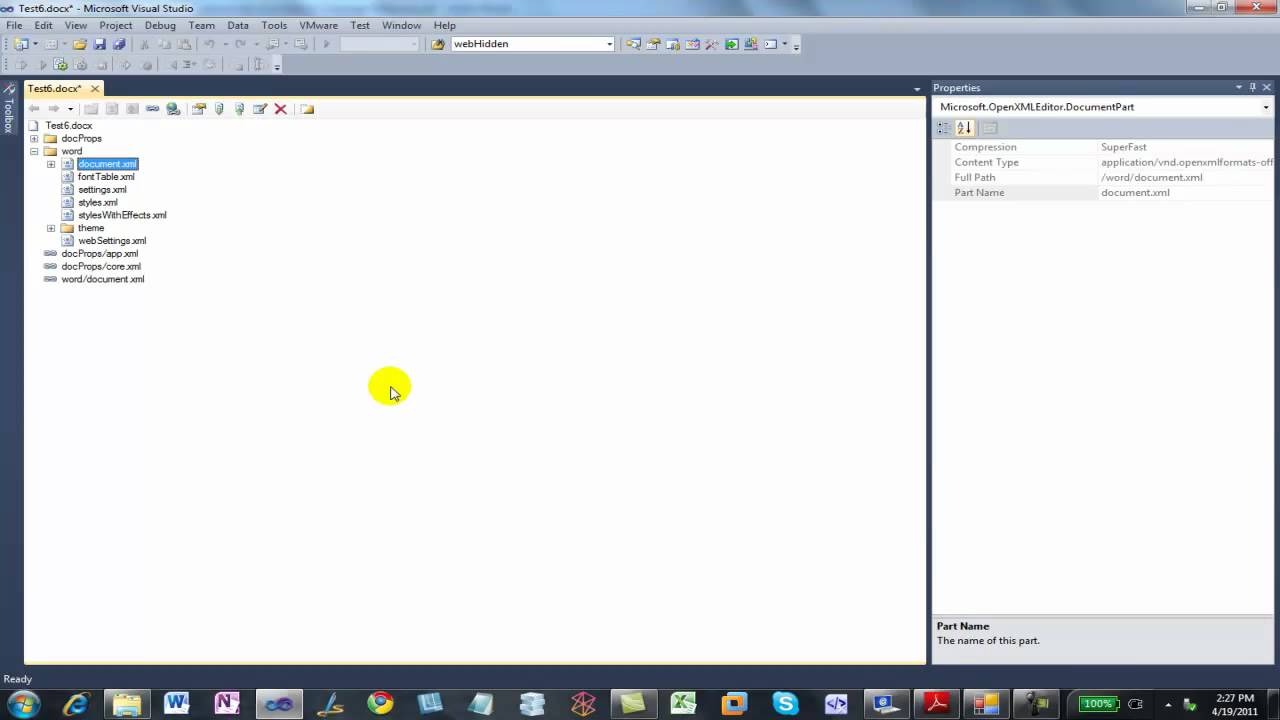
Task: Open Excel from taskbar
Action: [683, 704]
